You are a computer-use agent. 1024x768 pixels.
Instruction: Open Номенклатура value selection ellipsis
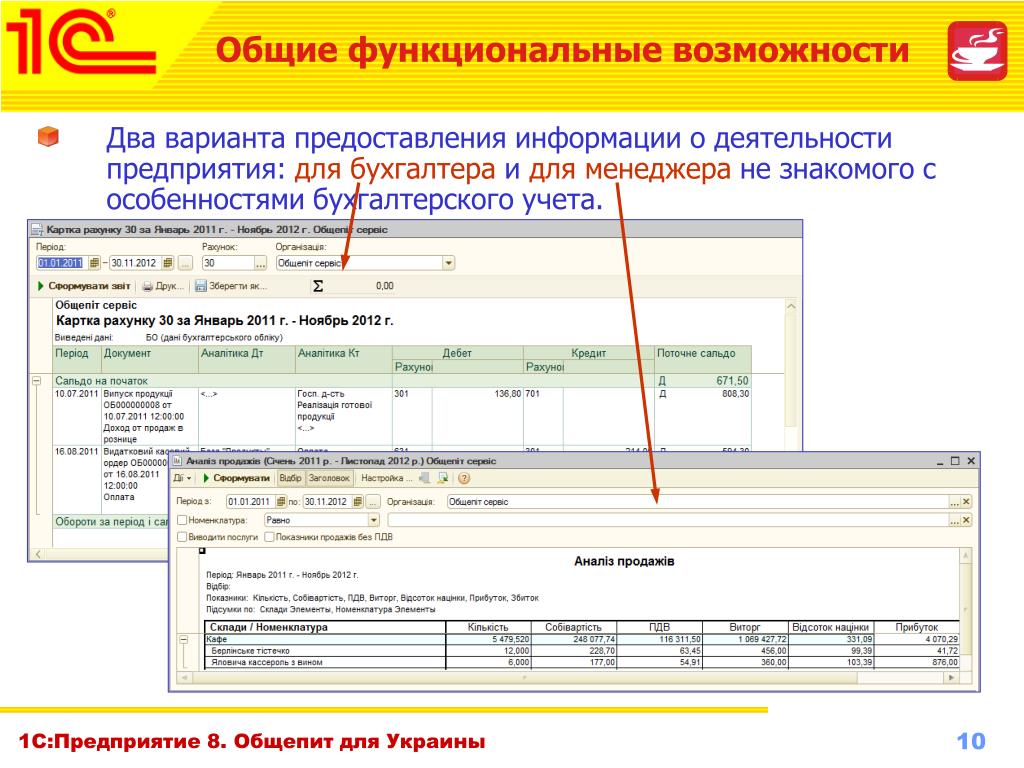pos(954,520)
